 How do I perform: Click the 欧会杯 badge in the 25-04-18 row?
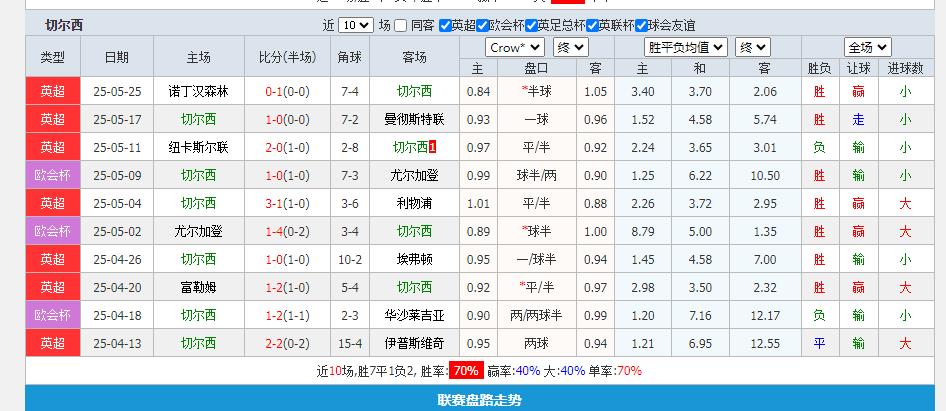pos(52,315)
